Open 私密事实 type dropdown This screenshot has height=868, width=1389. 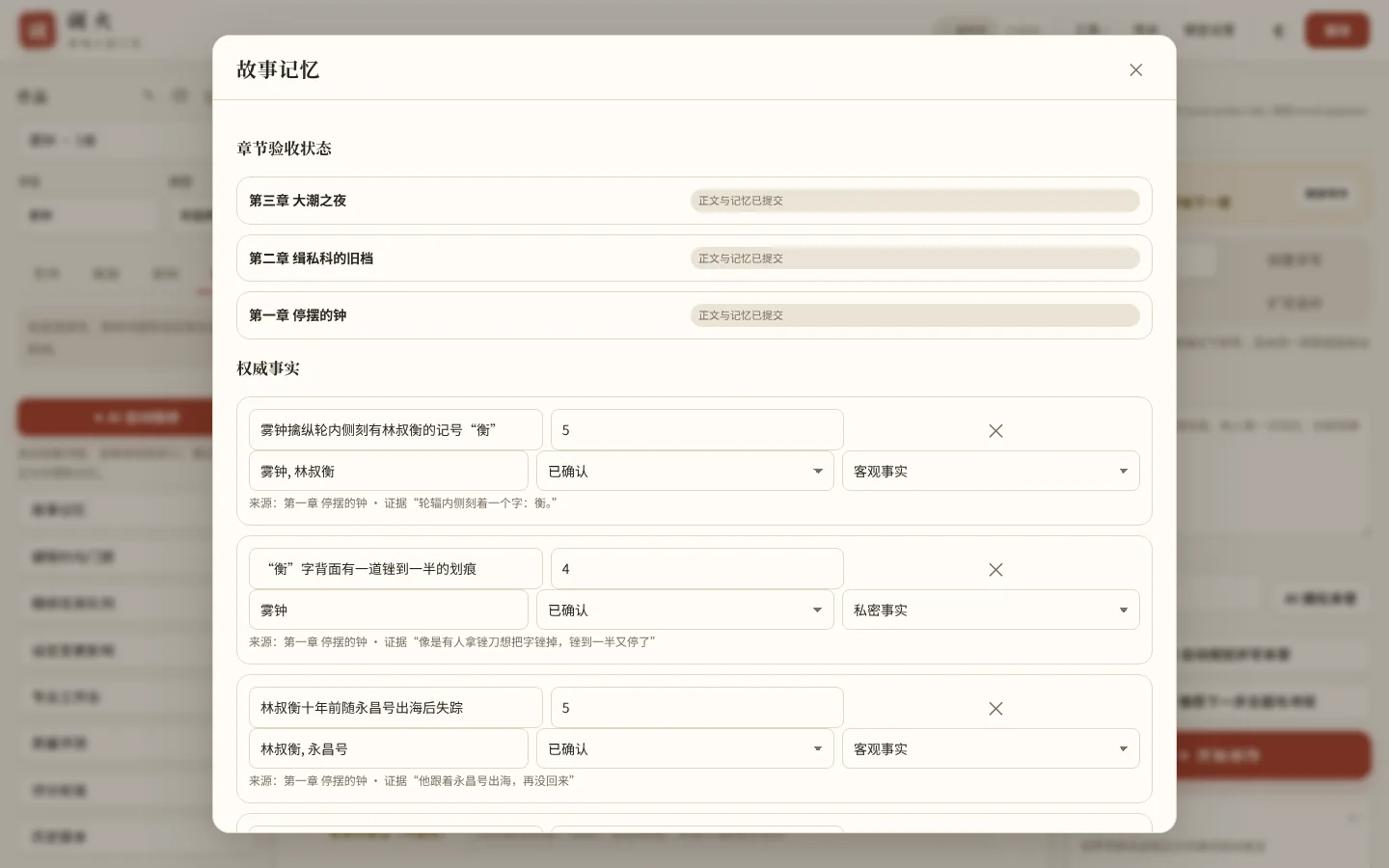coord(991,610)
